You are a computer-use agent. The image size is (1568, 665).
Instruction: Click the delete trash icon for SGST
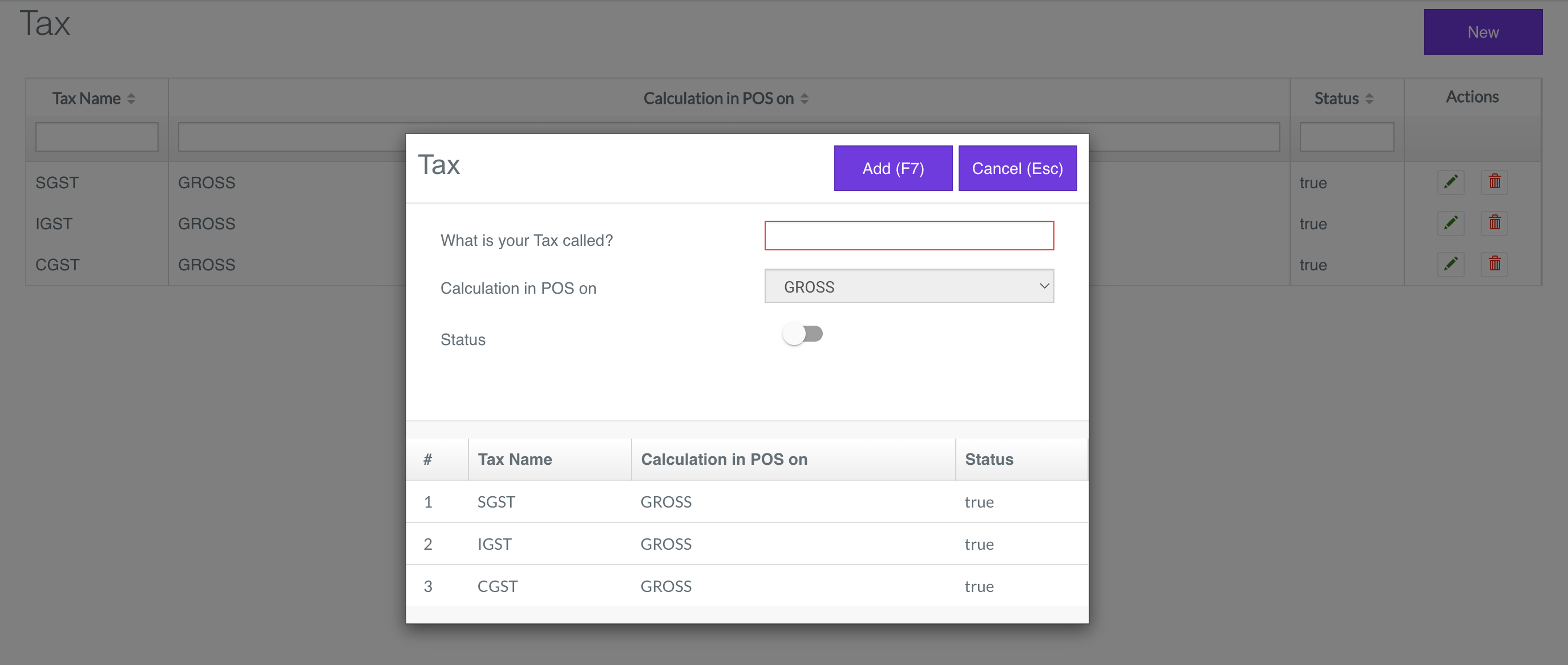click(x=1494, y=182)
